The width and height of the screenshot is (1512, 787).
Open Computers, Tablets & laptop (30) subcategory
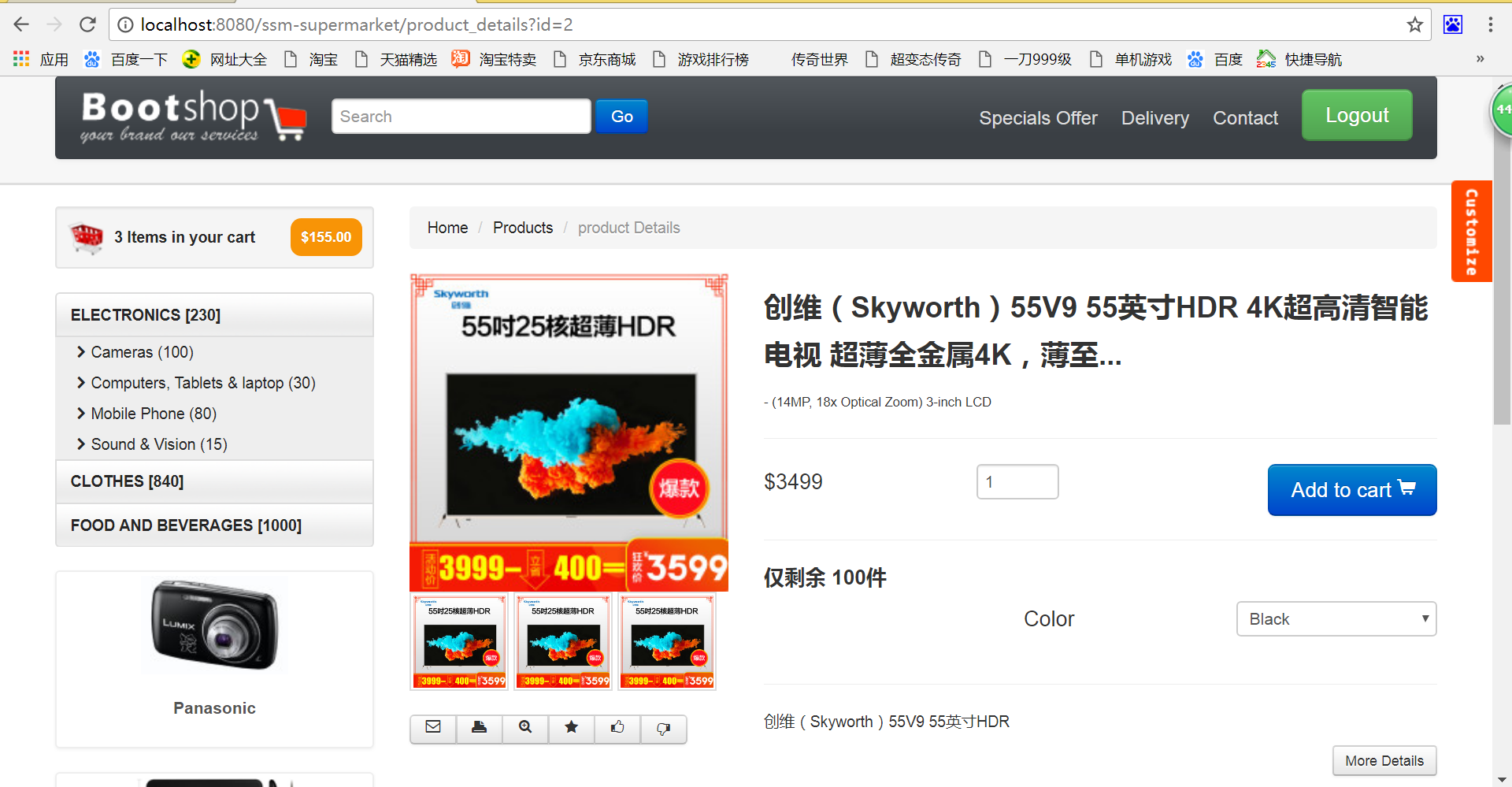(x=195, y=383)
